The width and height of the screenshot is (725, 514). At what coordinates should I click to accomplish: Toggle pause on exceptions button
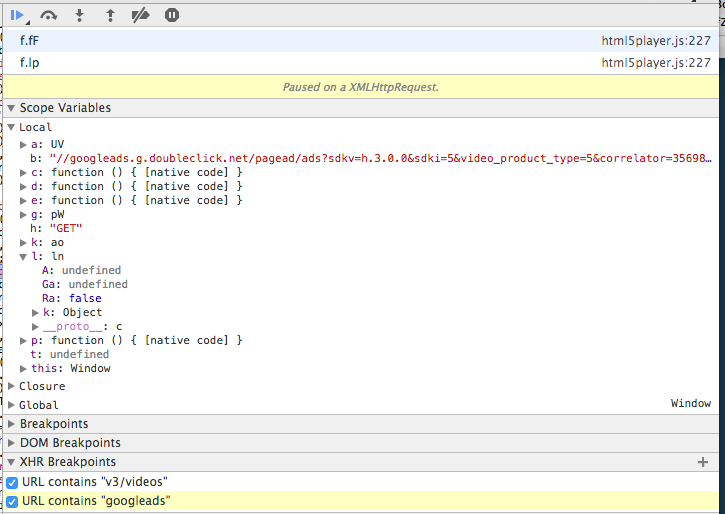pyautogui.click(x=172, y=15)
